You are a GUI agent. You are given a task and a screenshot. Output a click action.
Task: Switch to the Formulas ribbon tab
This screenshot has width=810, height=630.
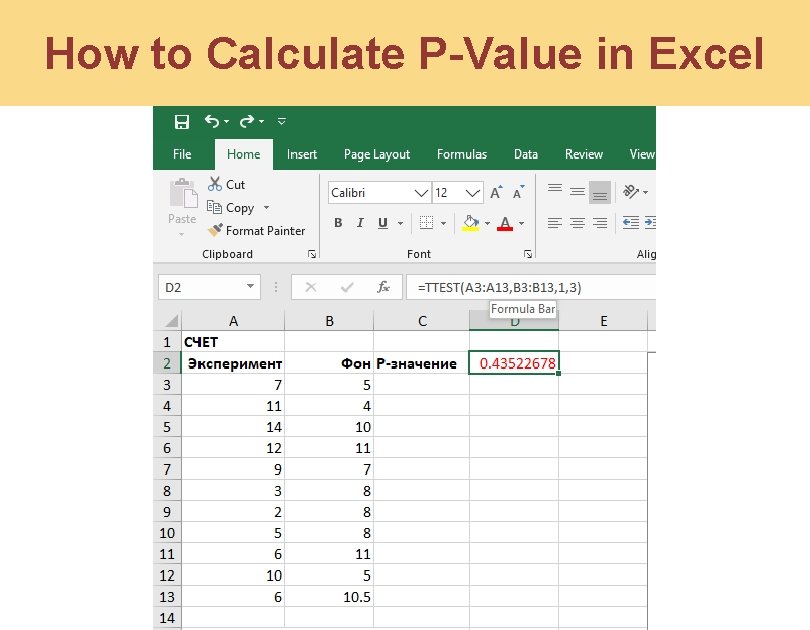[x=462, y=154]
